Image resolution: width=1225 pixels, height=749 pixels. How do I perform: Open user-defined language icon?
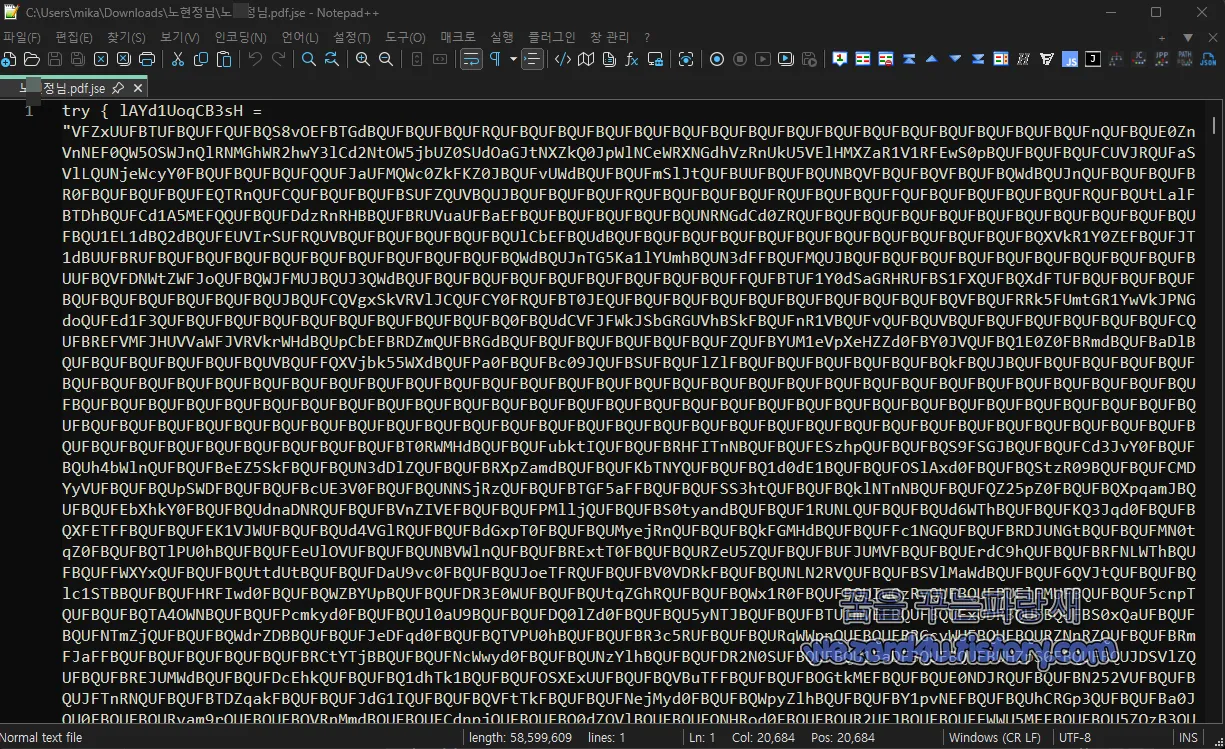click(563, 59)
